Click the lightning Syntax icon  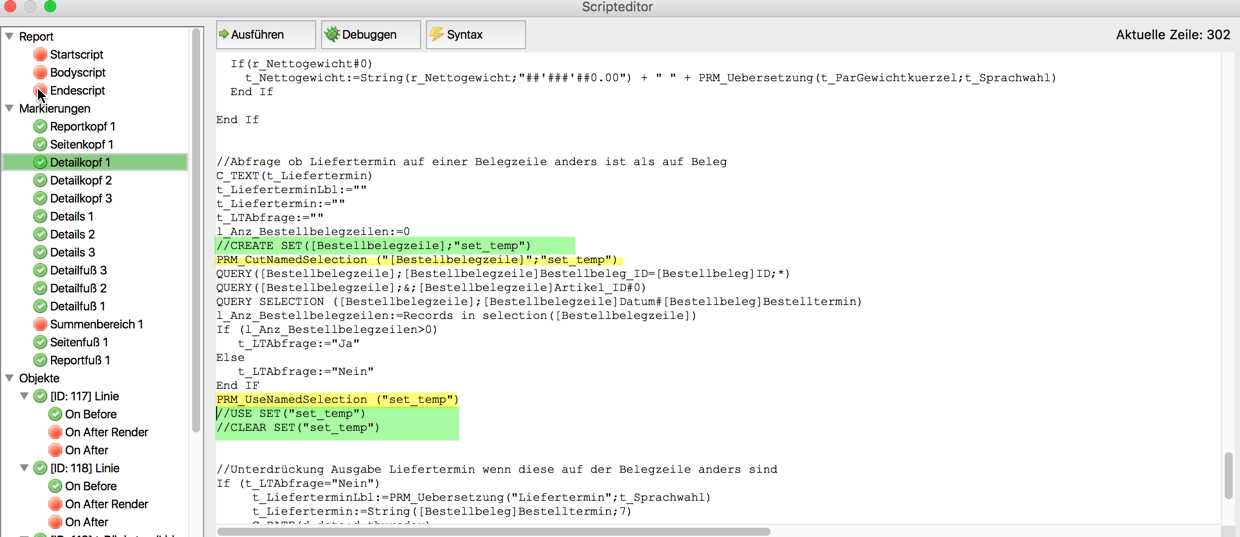(437, 35)
